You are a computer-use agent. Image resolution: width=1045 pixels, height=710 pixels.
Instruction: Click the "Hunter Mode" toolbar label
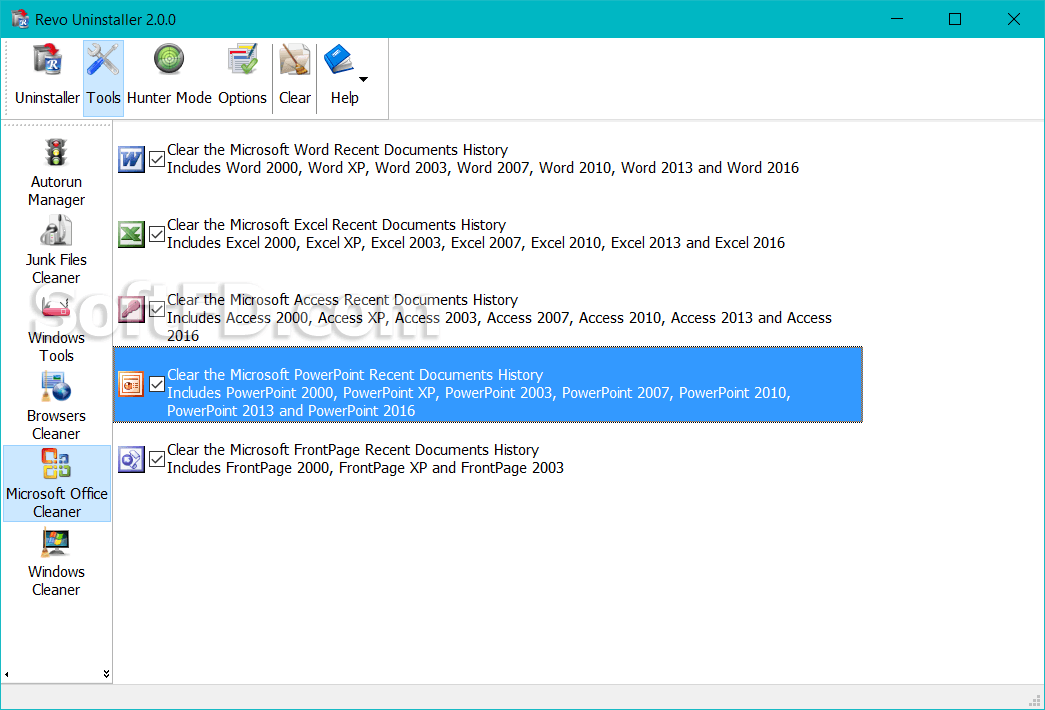click(169, 98)
